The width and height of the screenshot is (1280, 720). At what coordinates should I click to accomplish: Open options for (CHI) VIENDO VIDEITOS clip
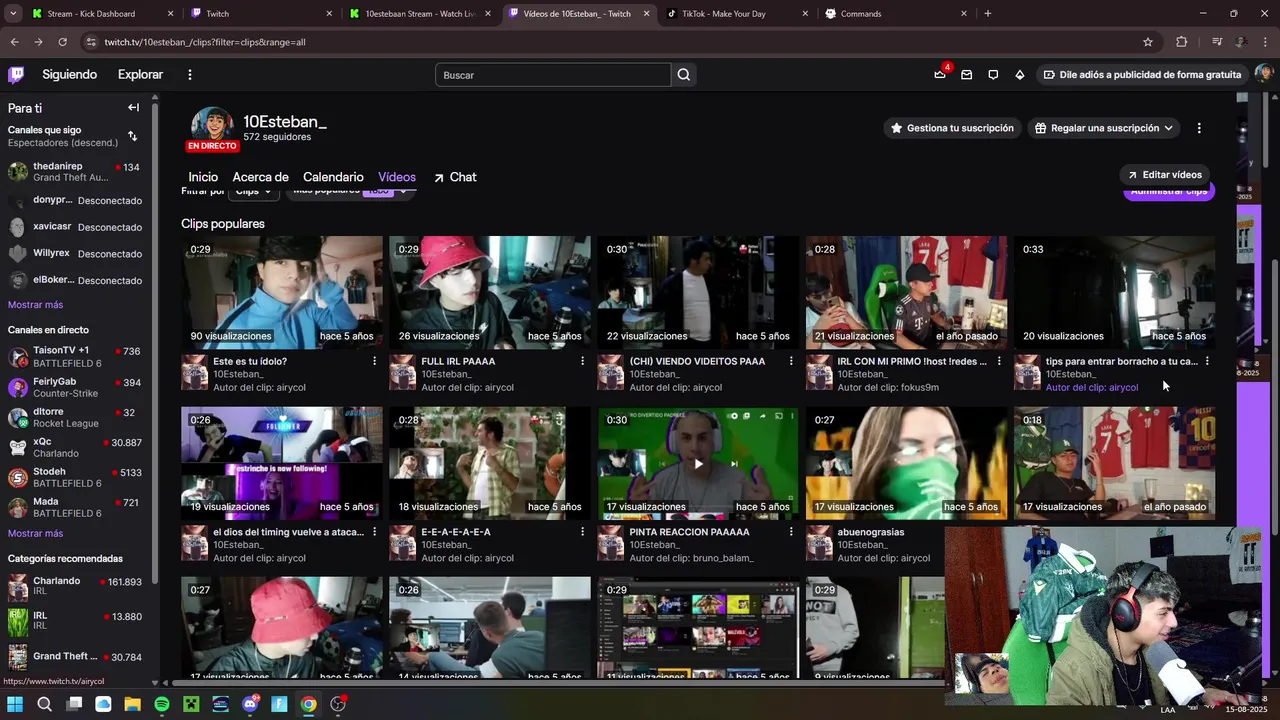point(791,361)
